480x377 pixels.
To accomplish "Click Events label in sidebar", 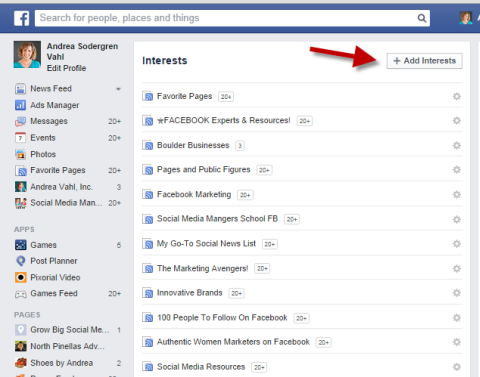I will coord(43,138).
